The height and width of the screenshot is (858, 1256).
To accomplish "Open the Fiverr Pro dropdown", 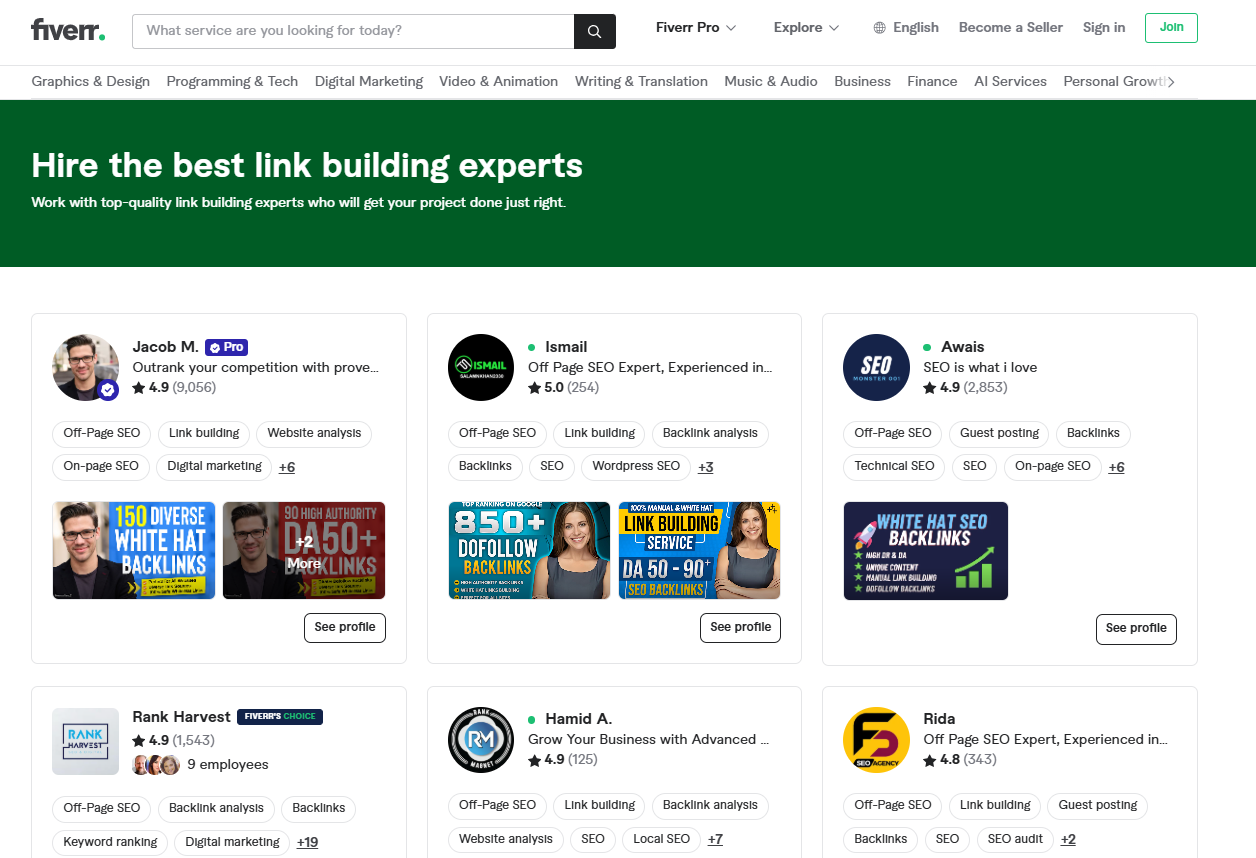I will [696, 28].
